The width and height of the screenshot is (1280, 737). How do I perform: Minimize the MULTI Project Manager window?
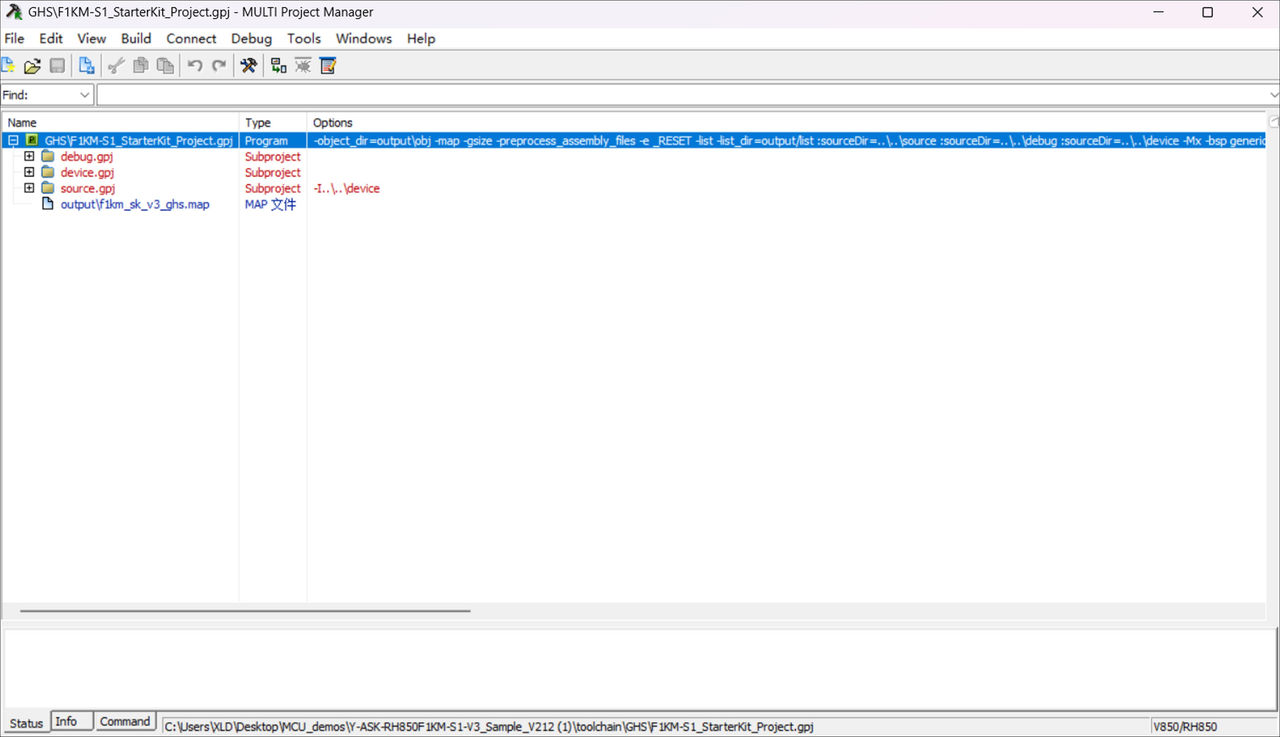[x=1157, y=13]
